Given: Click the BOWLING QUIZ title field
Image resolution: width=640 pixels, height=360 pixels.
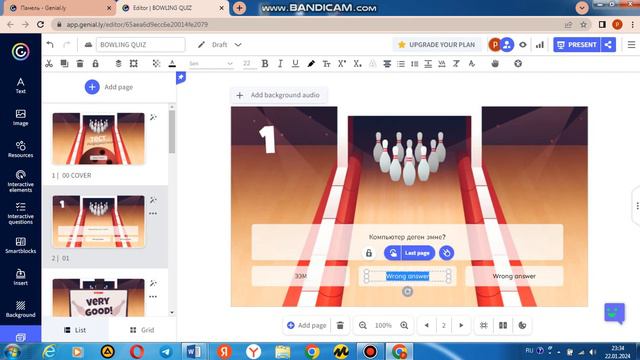Looking at the screenshot, I should (x=140, y=44).
